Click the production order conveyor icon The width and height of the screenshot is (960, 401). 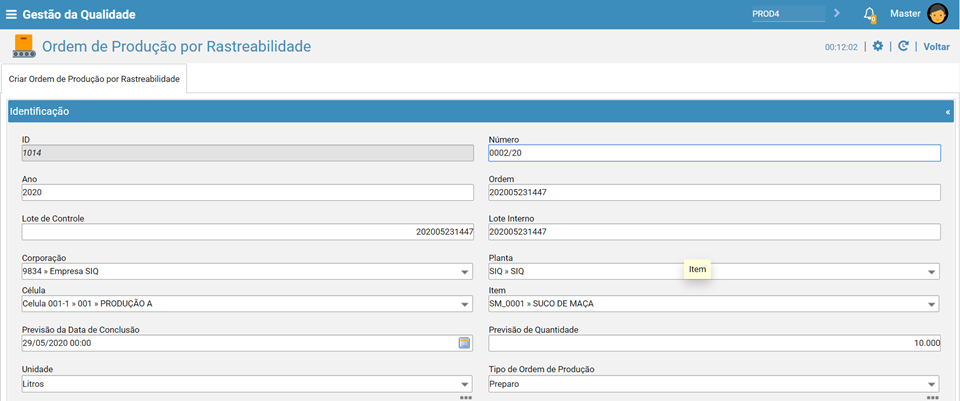coord(24,47)
